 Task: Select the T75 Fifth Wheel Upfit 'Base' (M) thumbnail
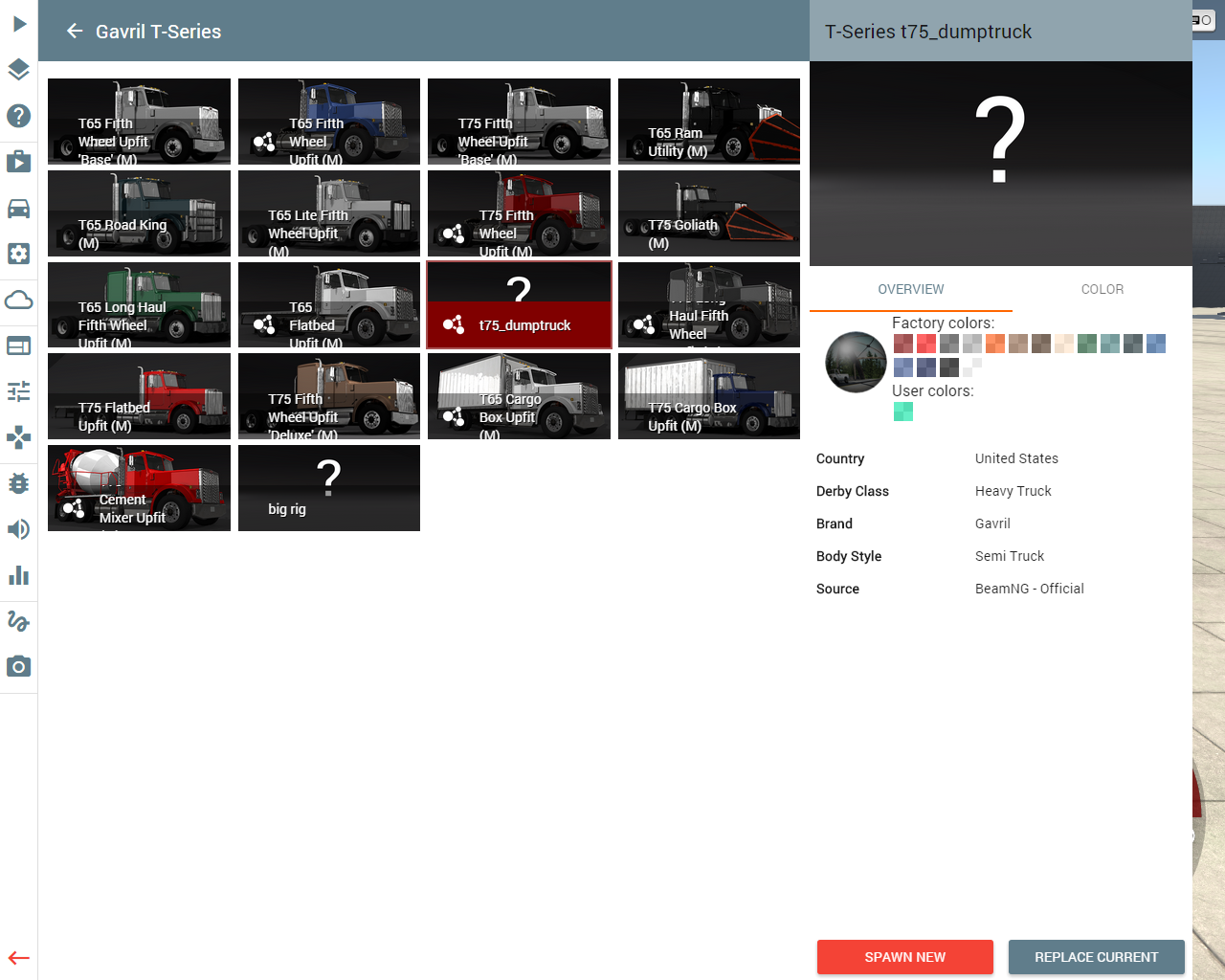[519, 122]
